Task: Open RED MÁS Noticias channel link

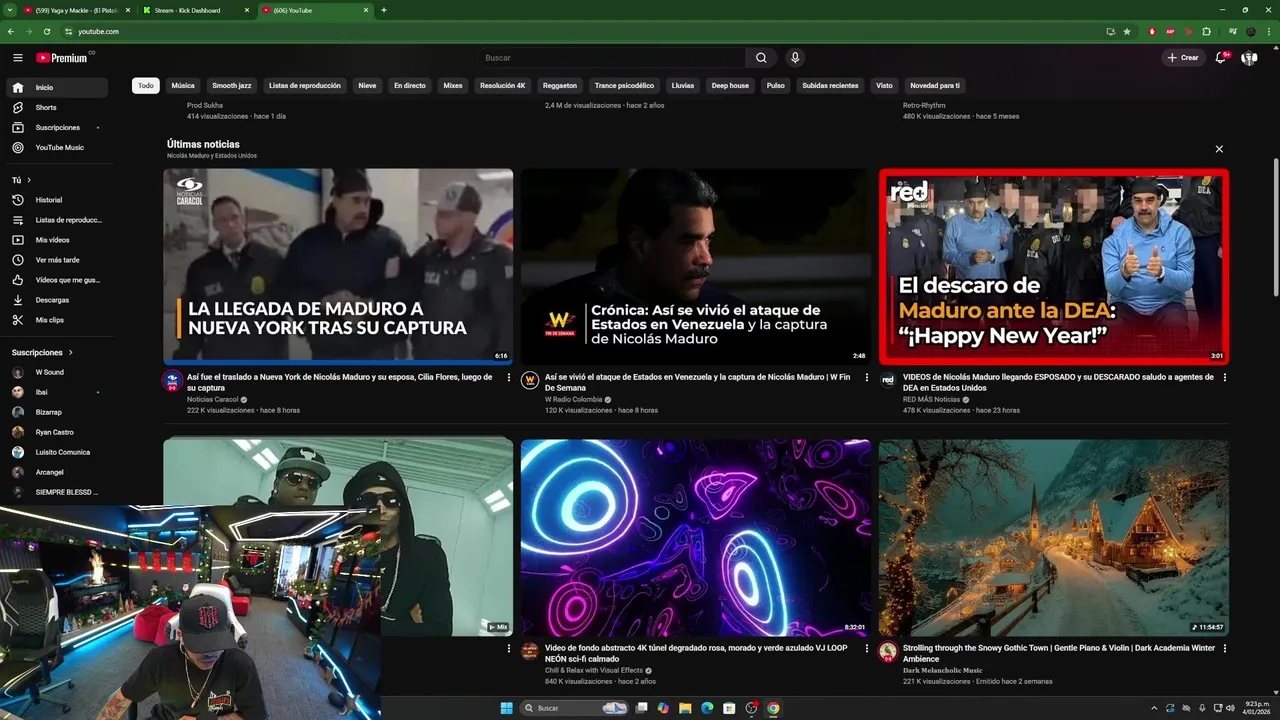Action: point(931,399)
